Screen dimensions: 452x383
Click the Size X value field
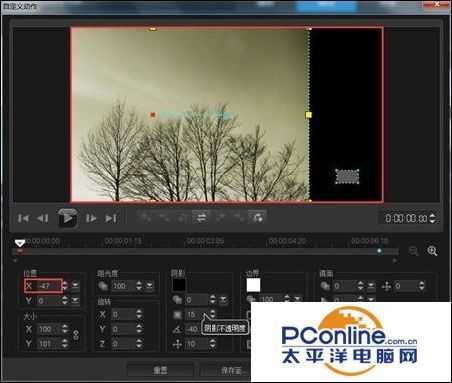click(x=48, y=329)
